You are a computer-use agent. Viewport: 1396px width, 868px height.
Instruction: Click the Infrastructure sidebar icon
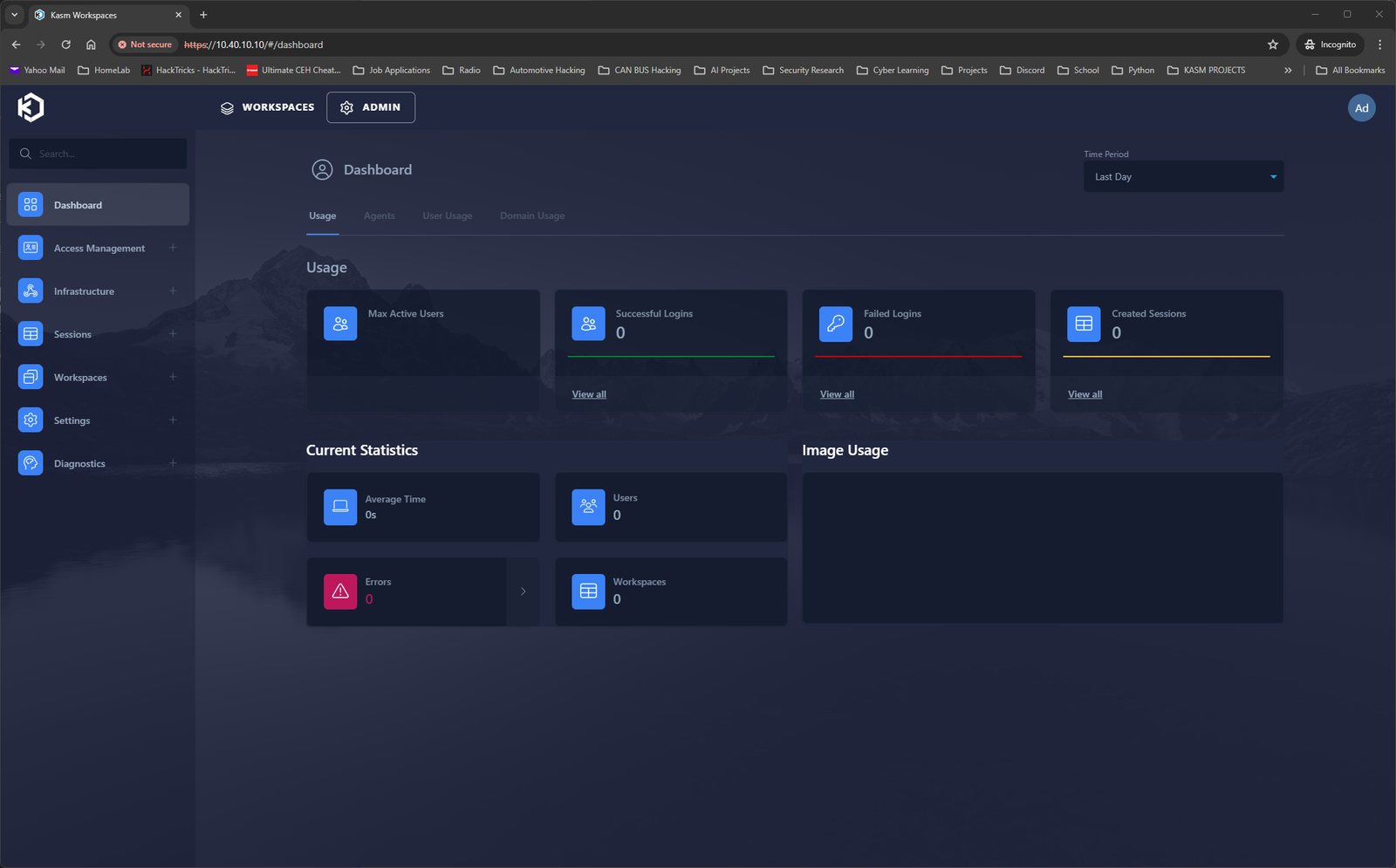(30, 290)
